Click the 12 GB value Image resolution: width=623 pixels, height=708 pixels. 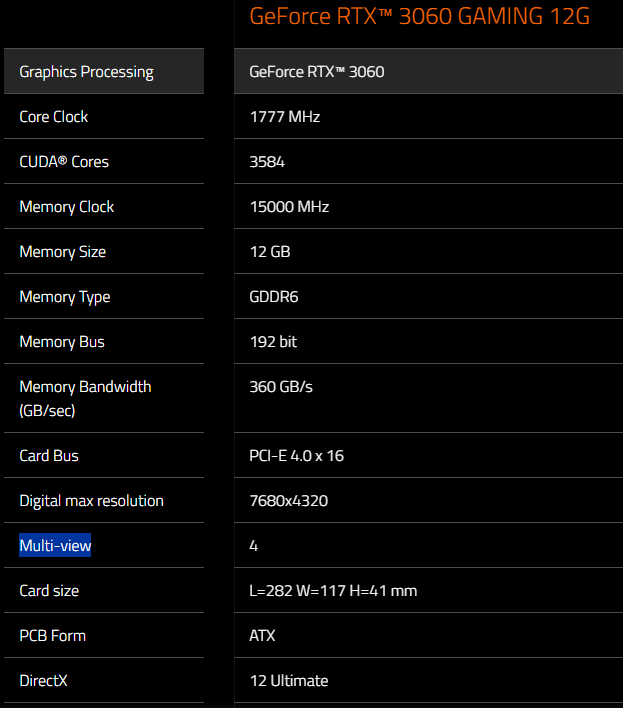coord(269,252)
